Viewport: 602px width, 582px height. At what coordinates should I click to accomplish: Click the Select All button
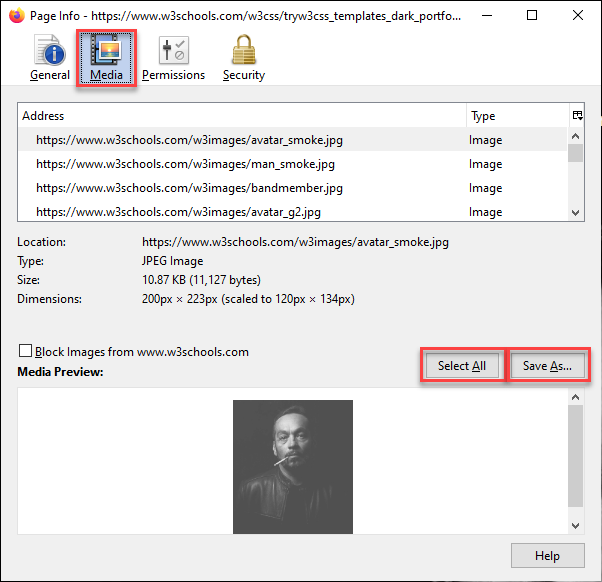462,365
